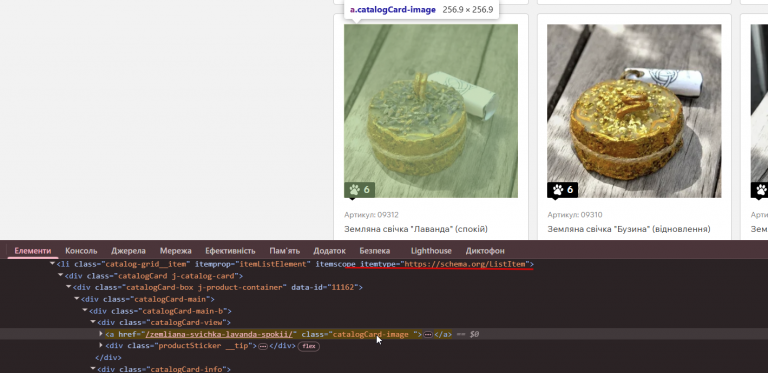Expand the div productSticker __tip node
The height and width of the screenshot is (373, 768).
coord(101,346)
